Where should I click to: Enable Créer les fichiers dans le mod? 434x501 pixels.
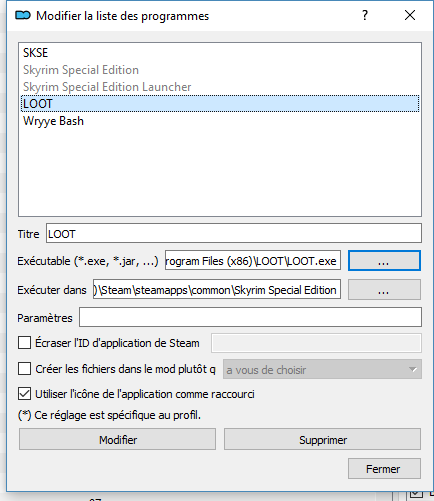click(24, 369)
